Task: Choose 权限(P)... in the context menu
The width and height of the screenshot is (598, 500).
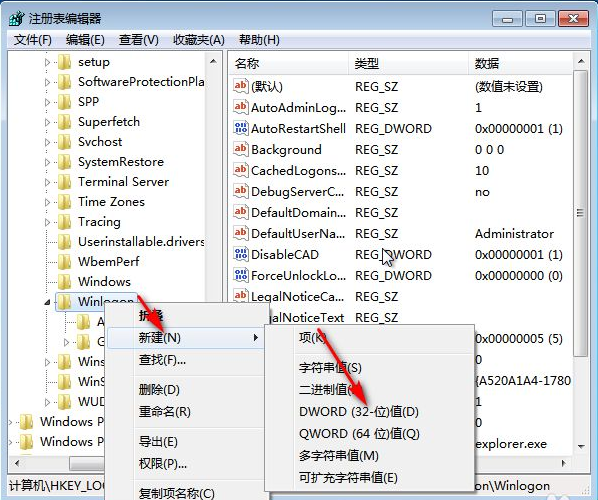Action: pyautogui.click(x=185, y=463)
